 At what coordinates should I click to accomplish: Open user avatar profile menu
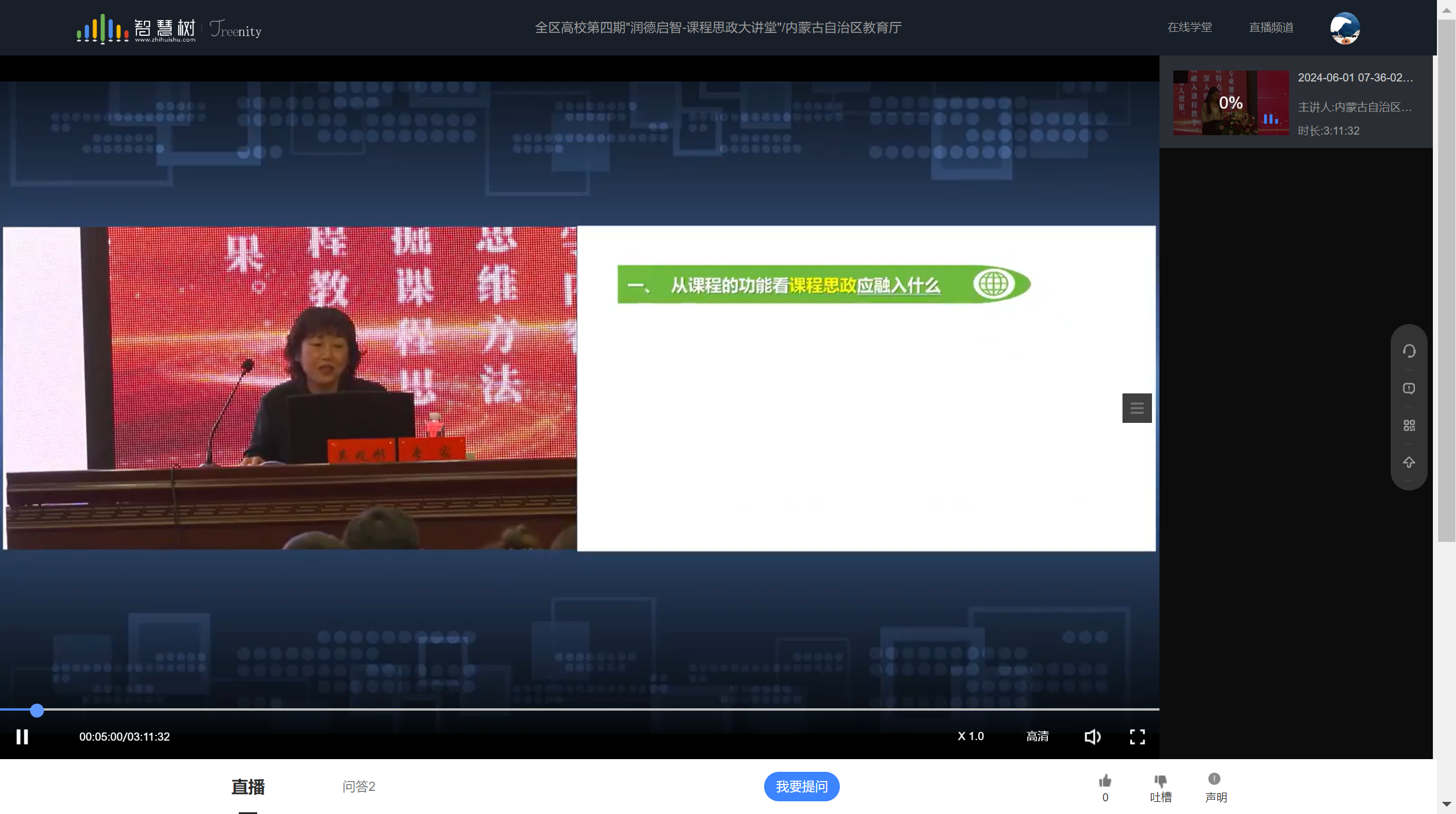[x=1344, y=28]
